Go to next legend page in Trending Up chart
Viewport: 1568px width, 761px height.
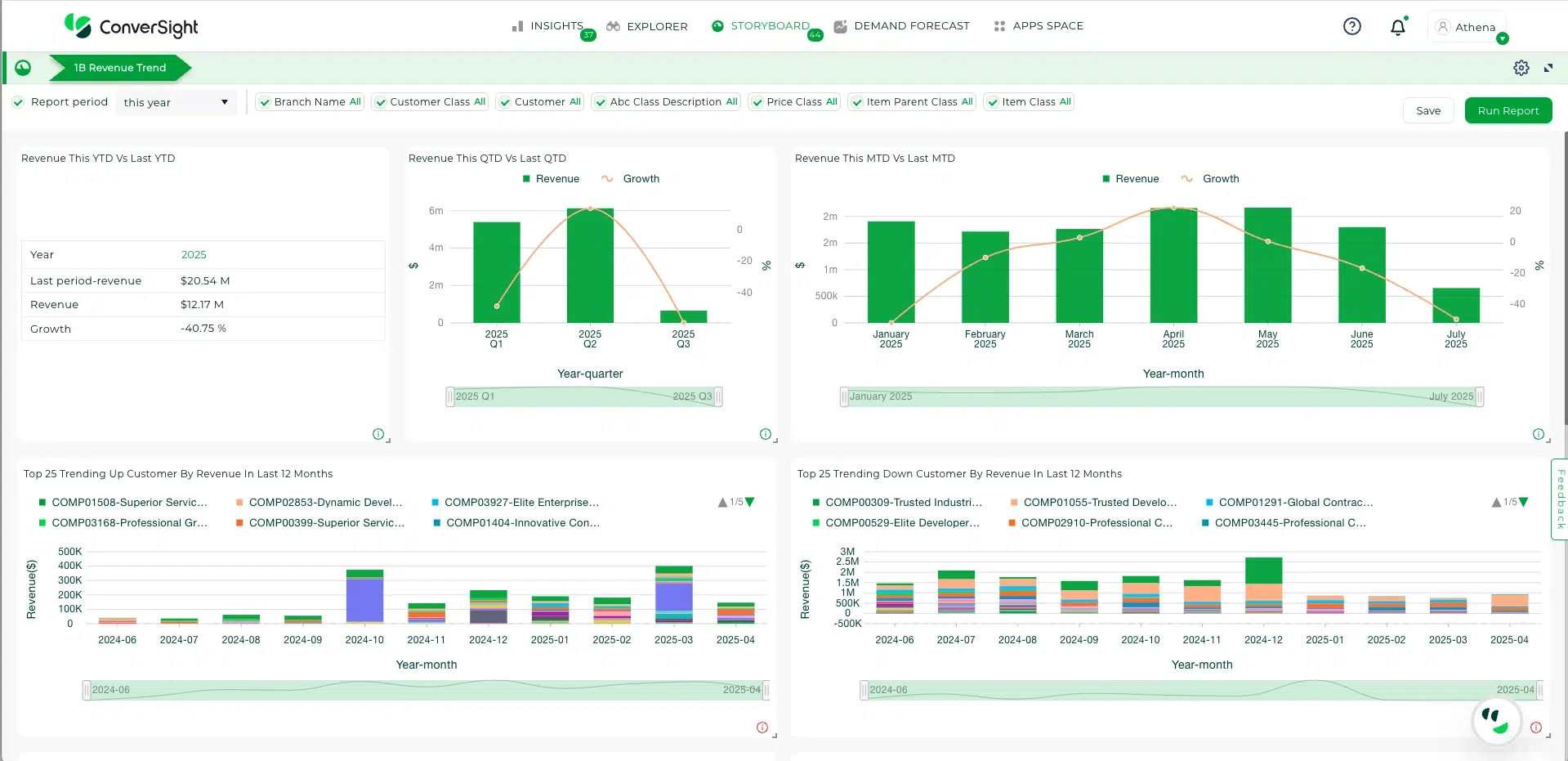750,502
